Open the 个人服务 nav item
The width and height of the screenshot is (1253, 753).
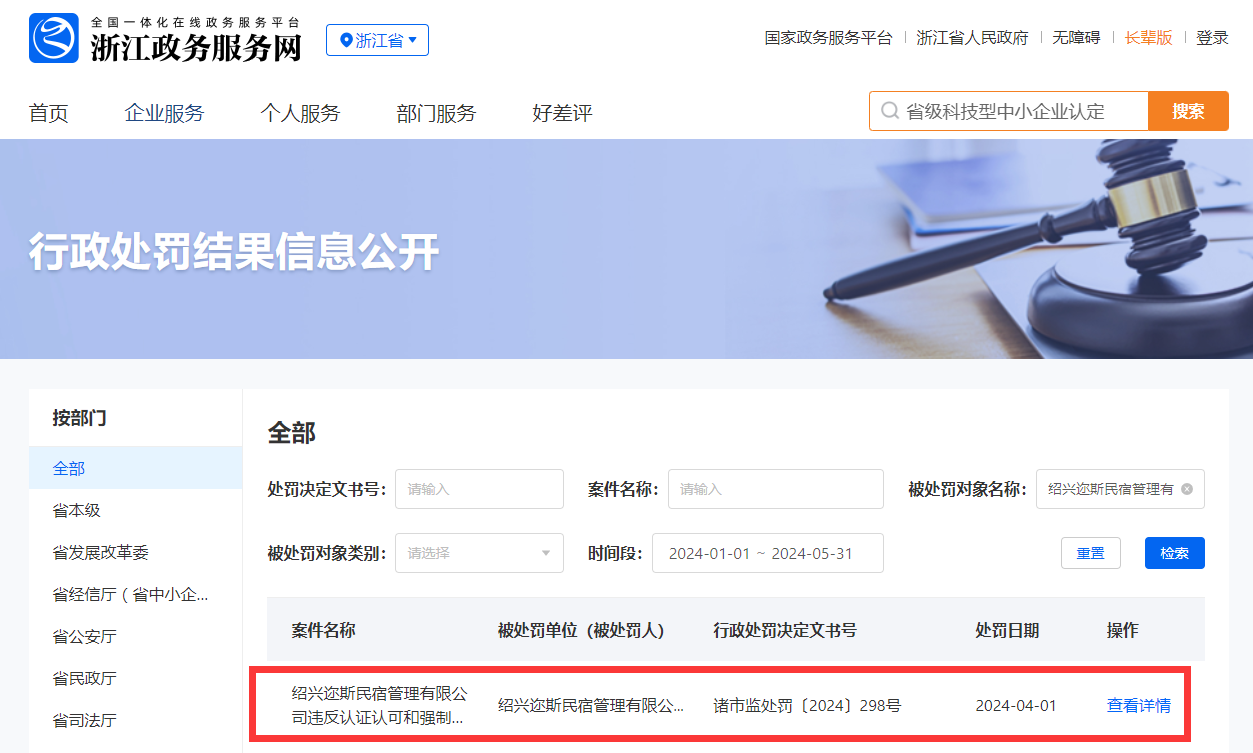click(300, 113)
